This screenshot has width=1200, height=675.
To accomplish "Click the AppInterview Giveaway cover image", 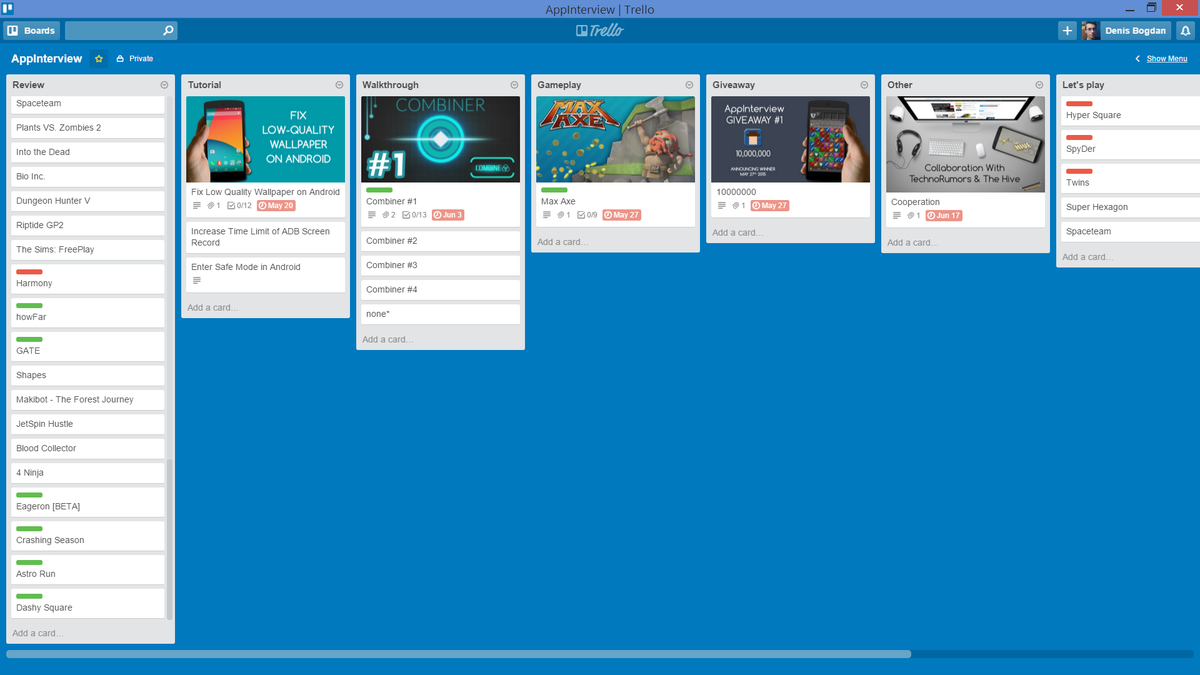I will click(790, 139).
